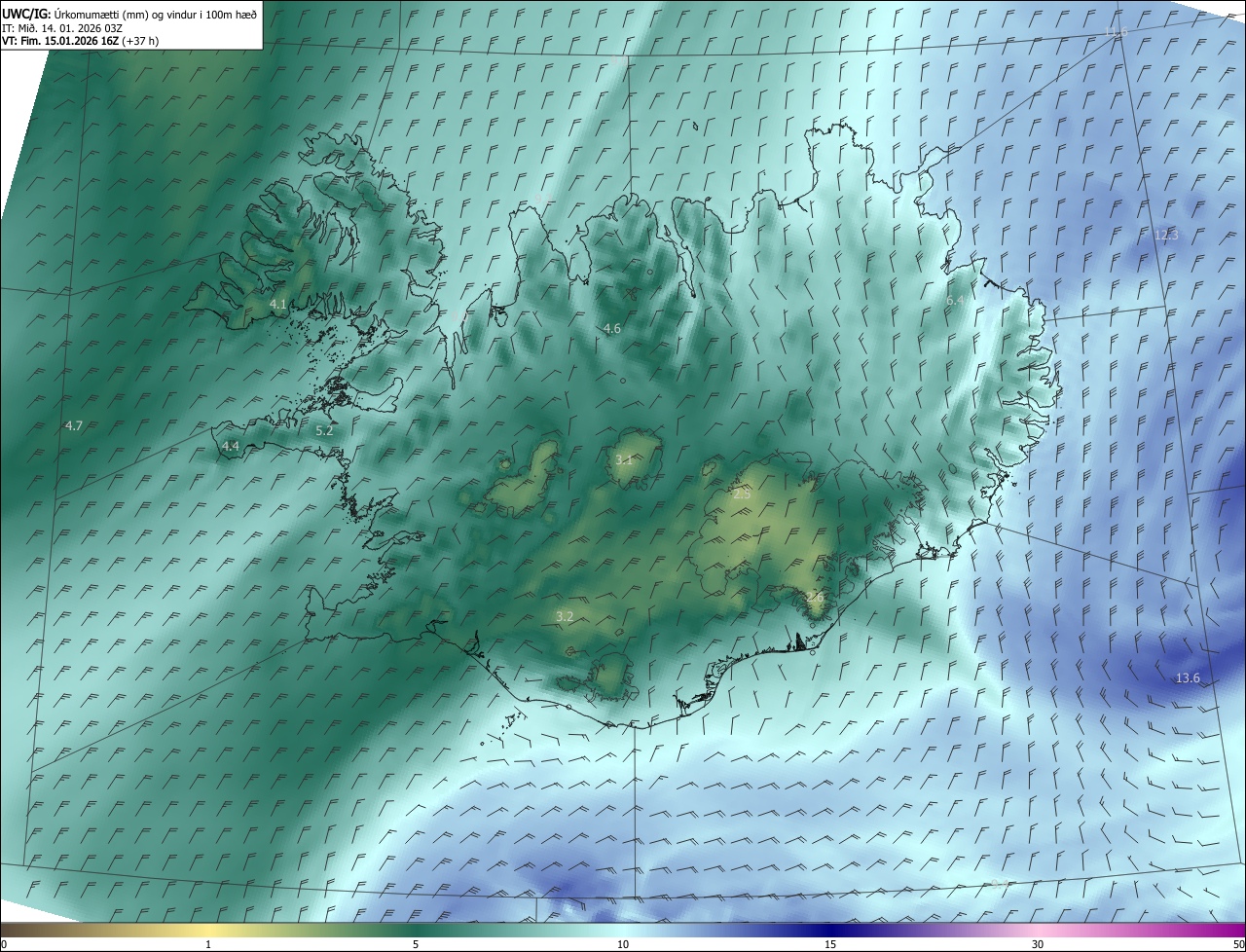Click the 4.4 value label on the map

(x=231, y=446)
